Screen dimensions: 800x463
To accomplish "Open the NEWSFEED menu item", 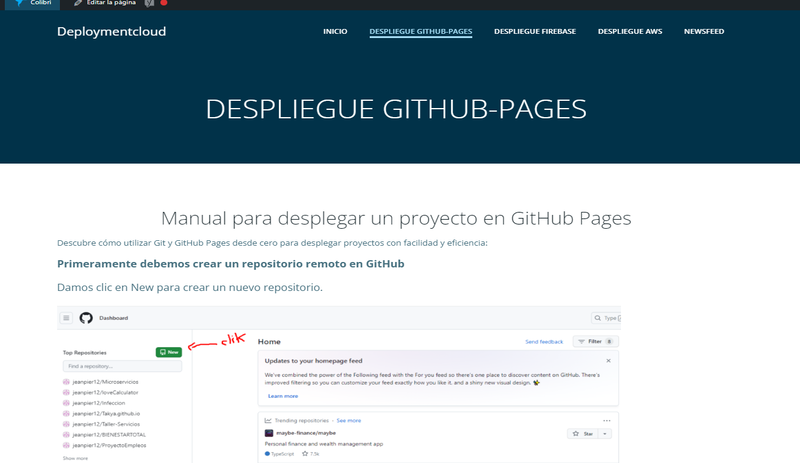I will (704, 31).
